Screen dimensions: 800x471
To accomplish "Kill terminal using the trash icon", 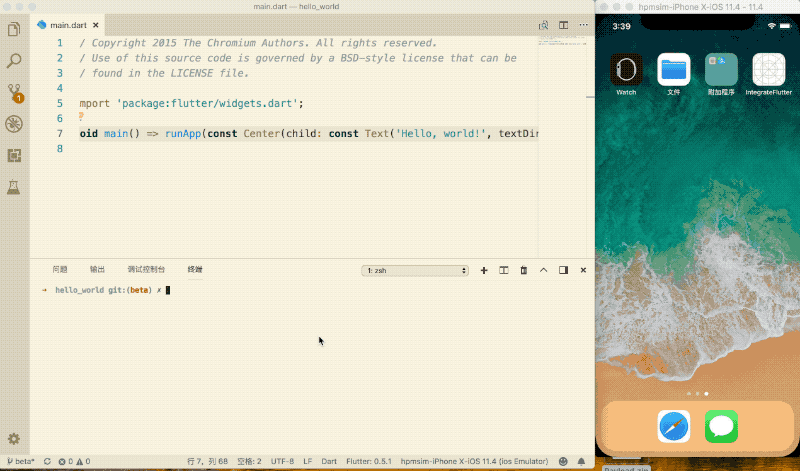I will [x=523, y=270].
